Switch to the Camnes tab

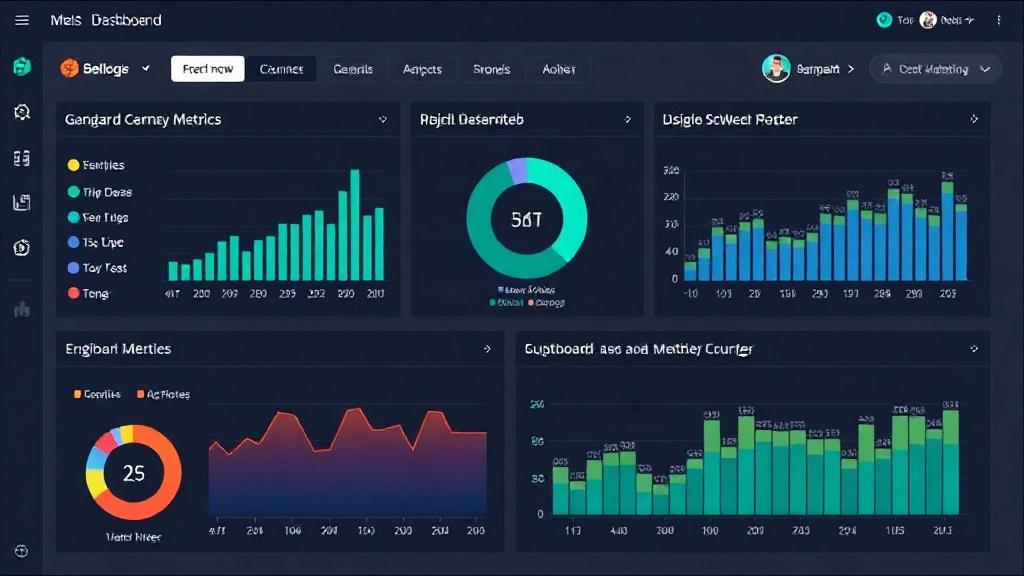(x=281, y=69)
